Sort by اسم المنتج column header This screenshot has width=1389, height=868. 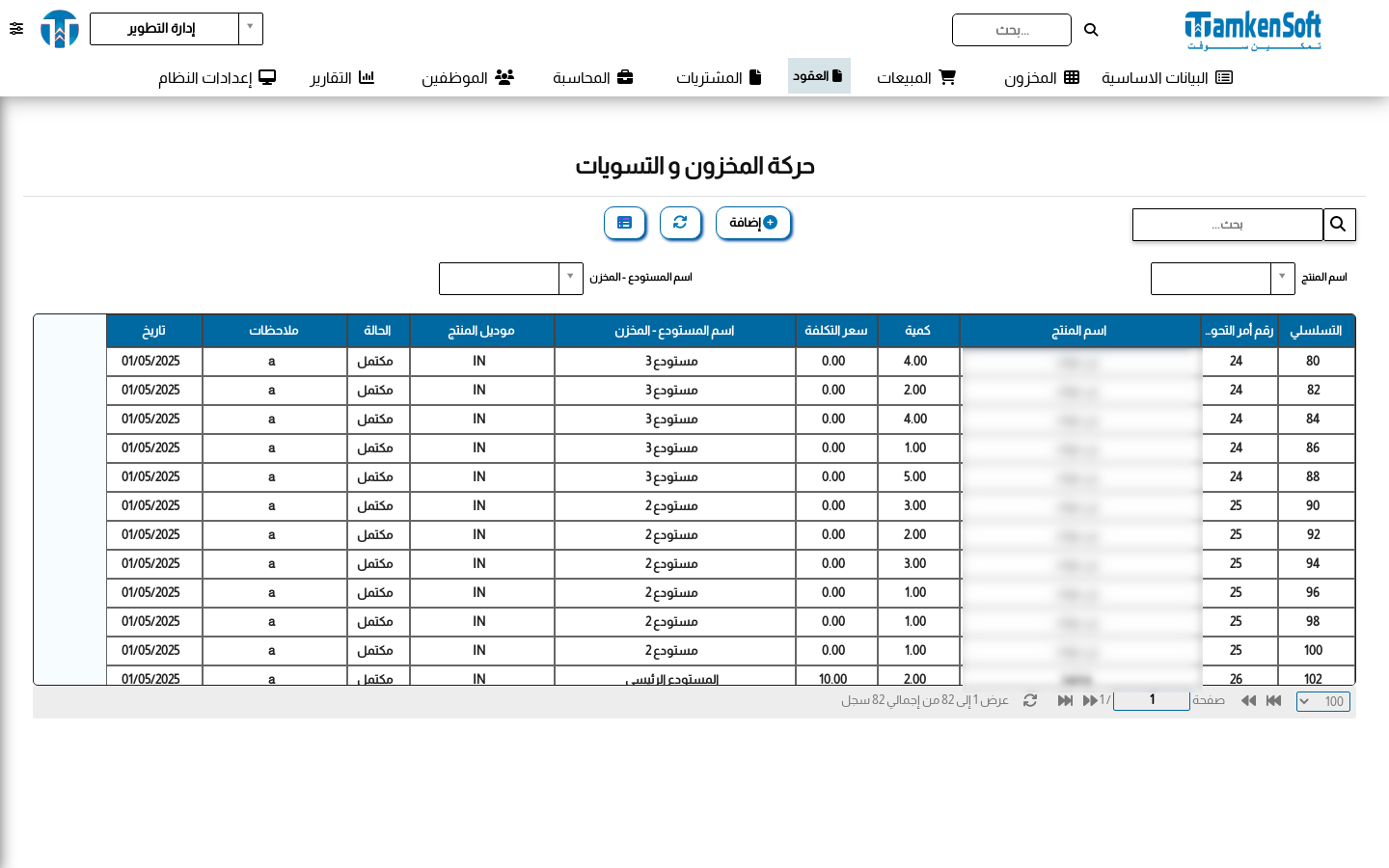[x=1080, y=331]
